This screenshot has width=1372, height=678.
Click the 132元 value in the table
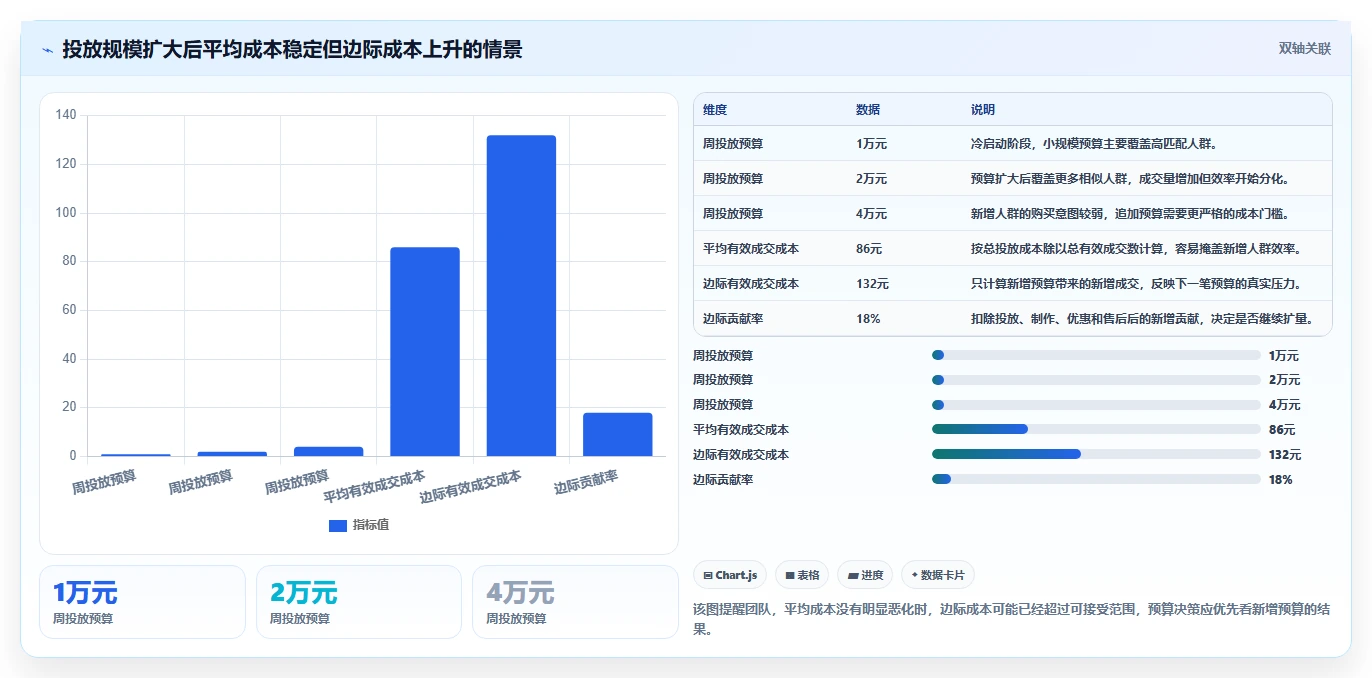click(872, 284)
